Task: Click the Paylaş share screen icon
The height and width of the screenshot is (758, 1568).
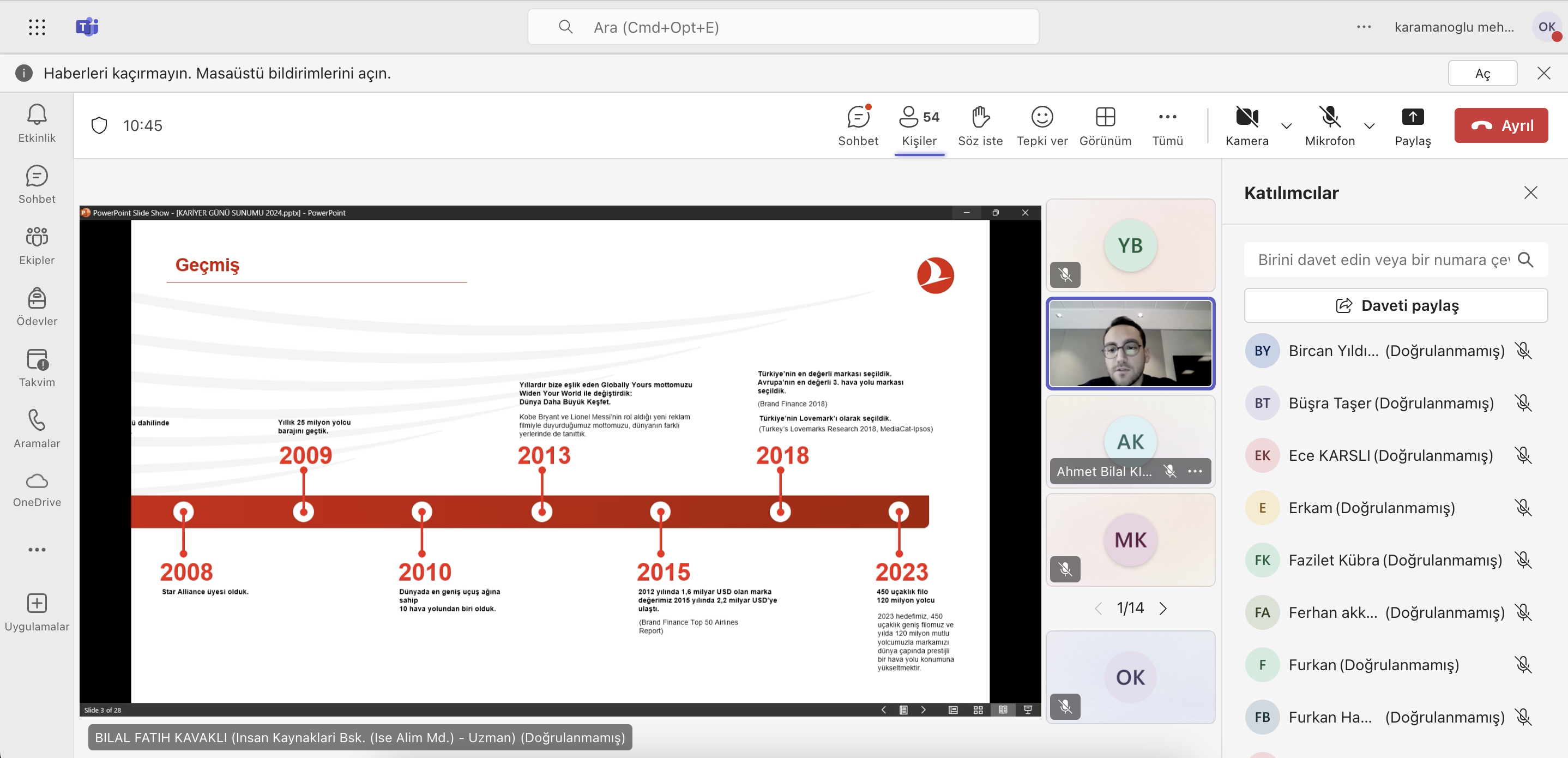Action: (1412, 125)
